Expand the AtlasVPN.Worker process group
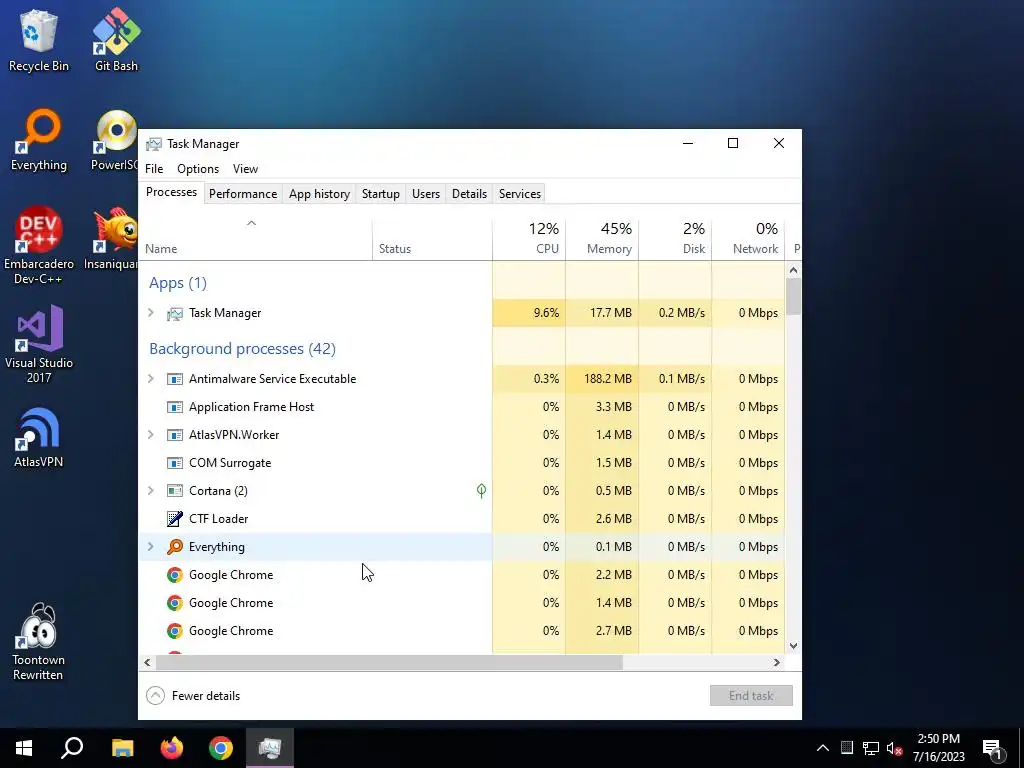1024x768 pixels. 151,435
